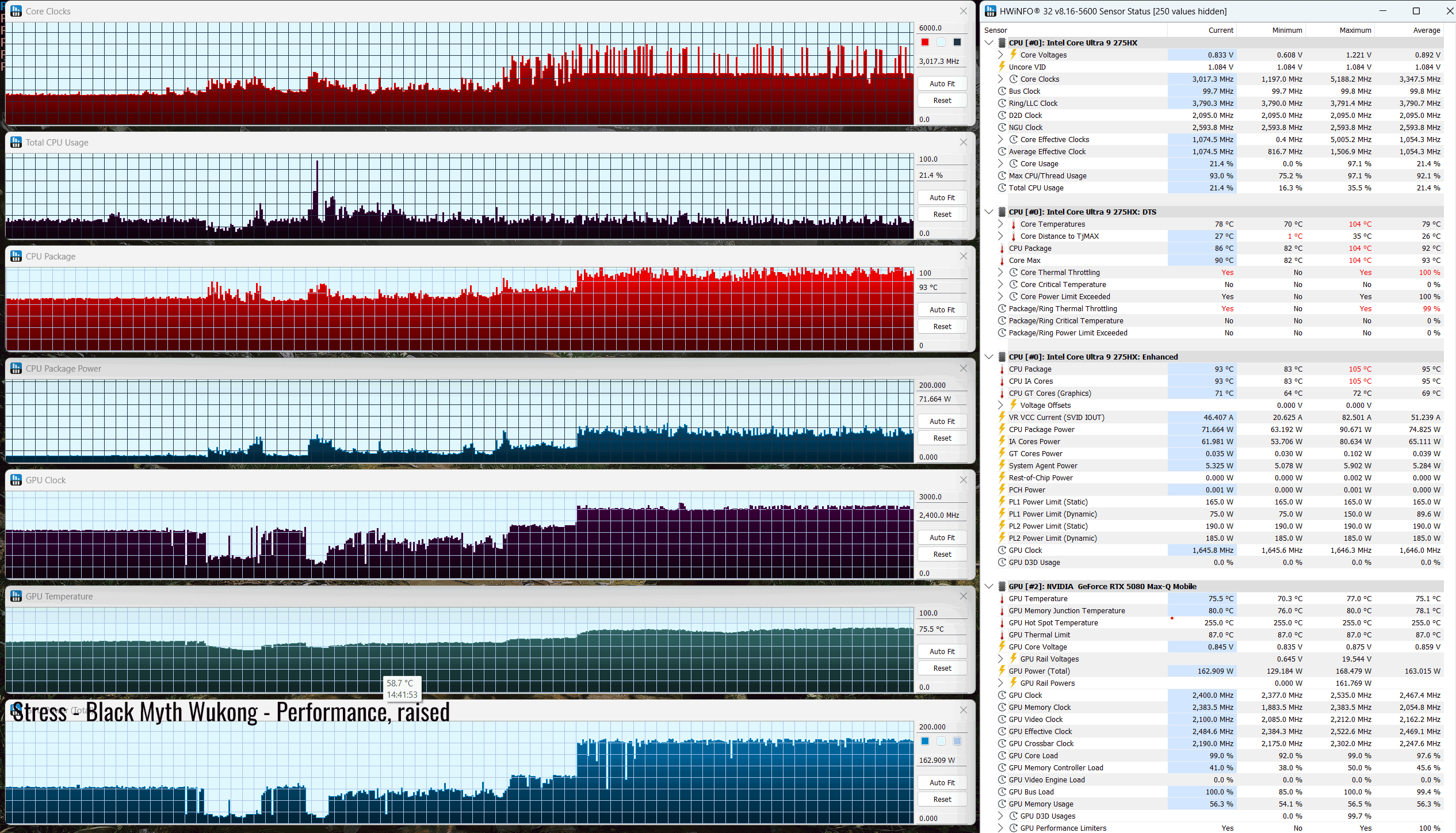
Task: Click Reset in Core Clocks graph
Action: [x=942, y=100]
